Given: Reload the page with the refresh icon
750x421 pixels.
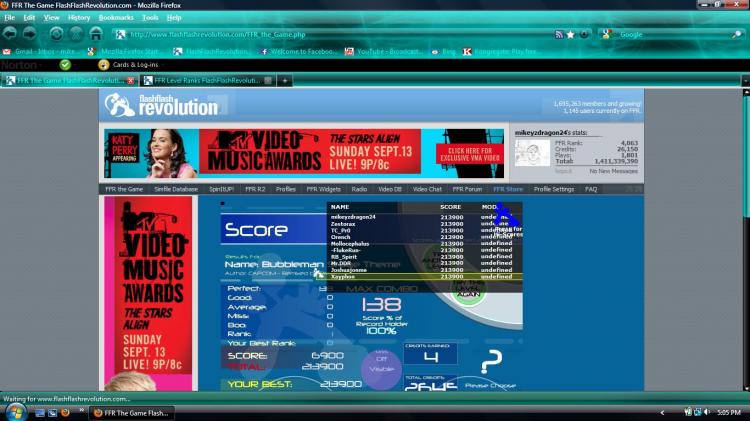Looking at the screenshot, I should tap(56, 34).
